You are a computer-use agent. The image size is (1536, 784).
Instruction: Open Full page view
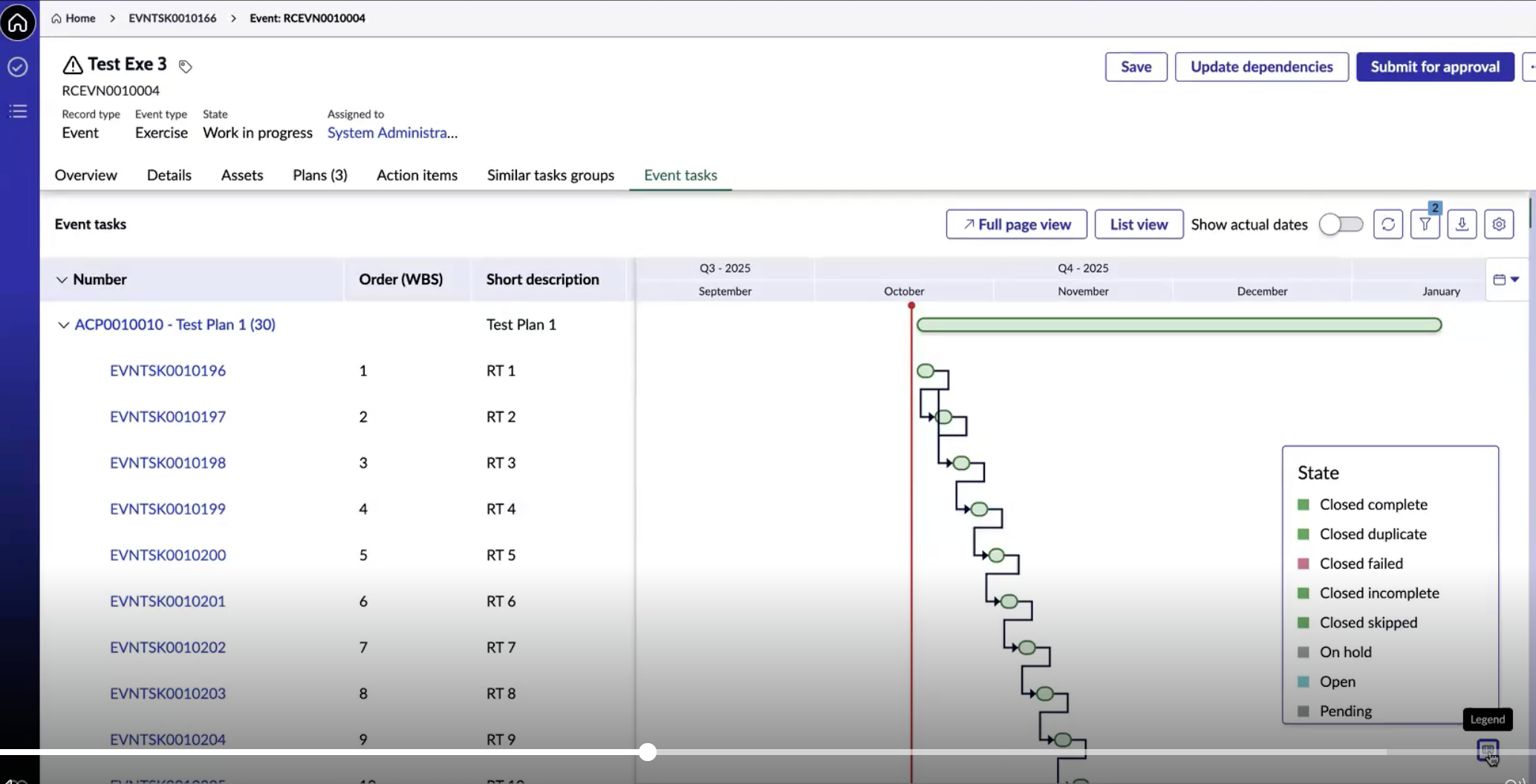coord(1016,224)
